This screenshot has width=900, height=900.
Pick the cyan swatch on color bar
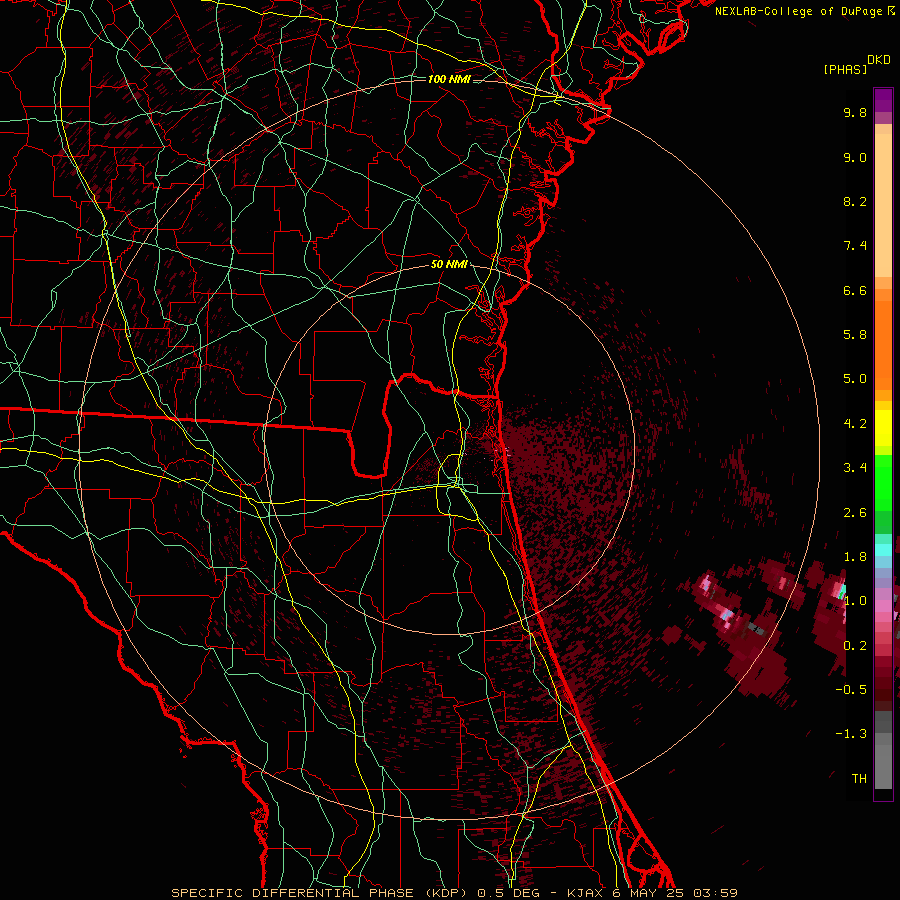pyautogui.click(x=883, y=550)
